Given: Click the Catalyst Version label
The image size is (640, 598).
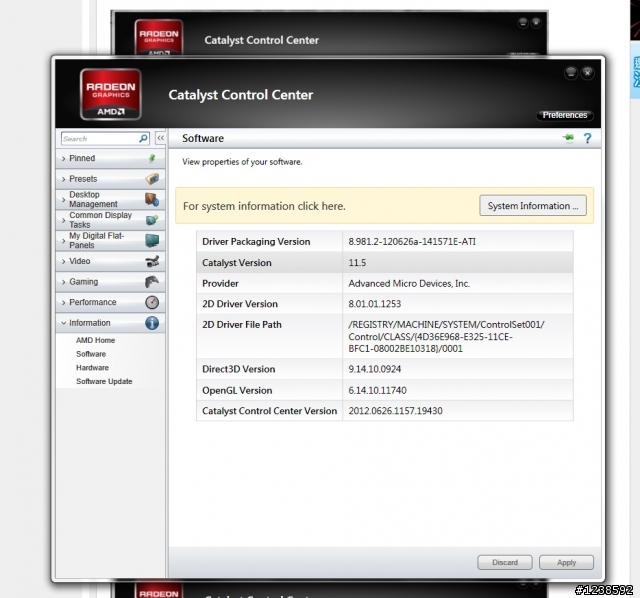Looking at the screenshot, I should point(237,262).
